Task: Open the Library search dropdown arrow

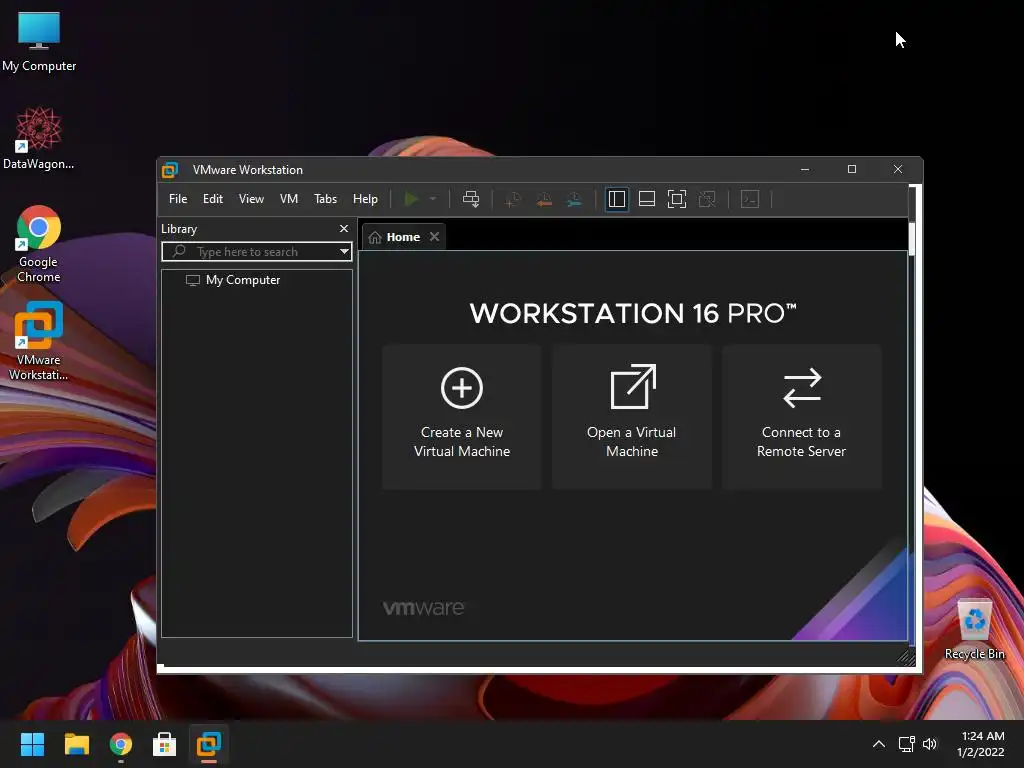Action: point(344,251)
